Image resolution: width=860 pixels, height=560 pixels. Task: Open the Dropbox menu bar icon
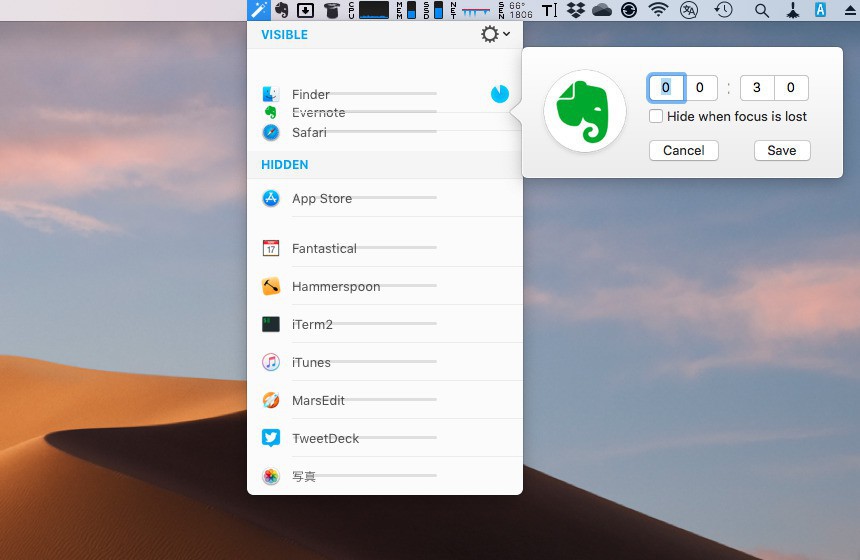click(x=576, y=10)
